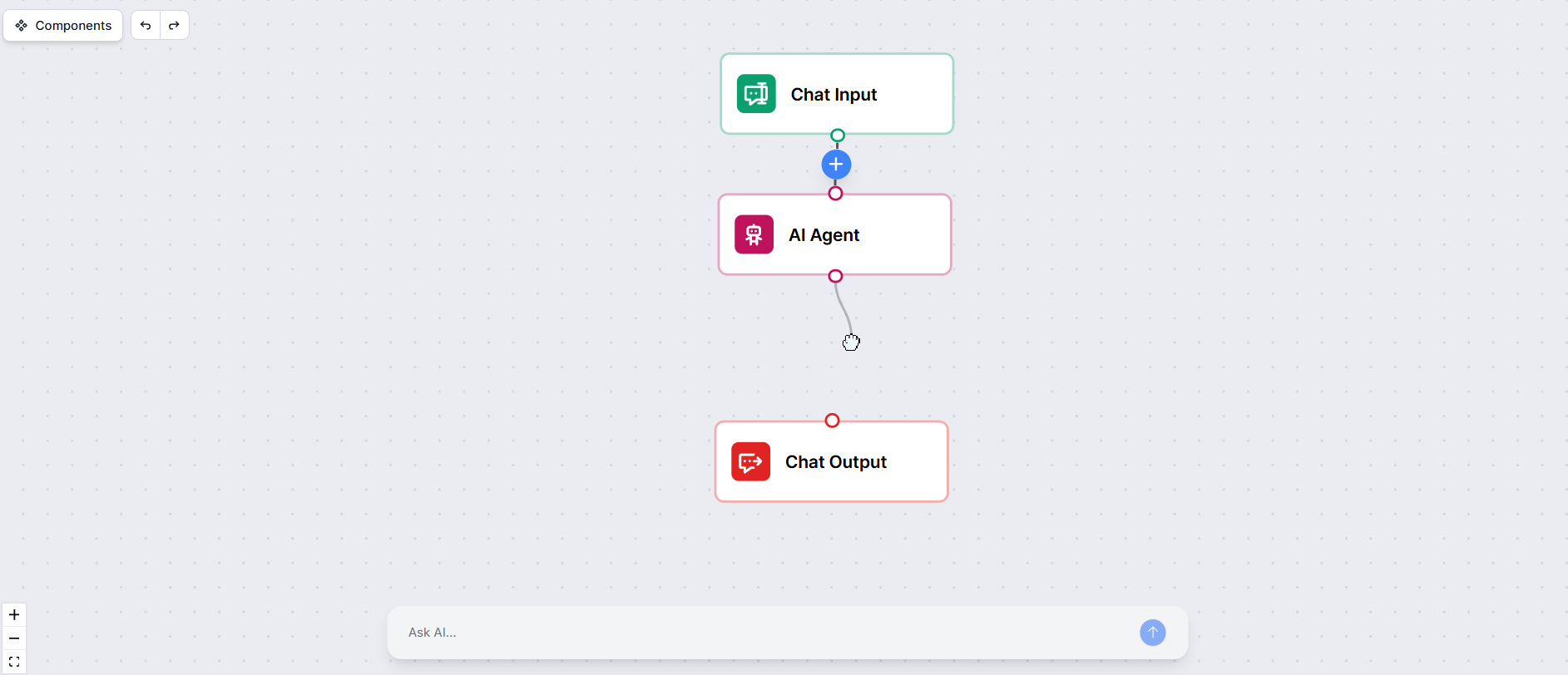Click inside the Ask AI text field
Viewport: 1568px width, 675px height.
click(749, 632)
